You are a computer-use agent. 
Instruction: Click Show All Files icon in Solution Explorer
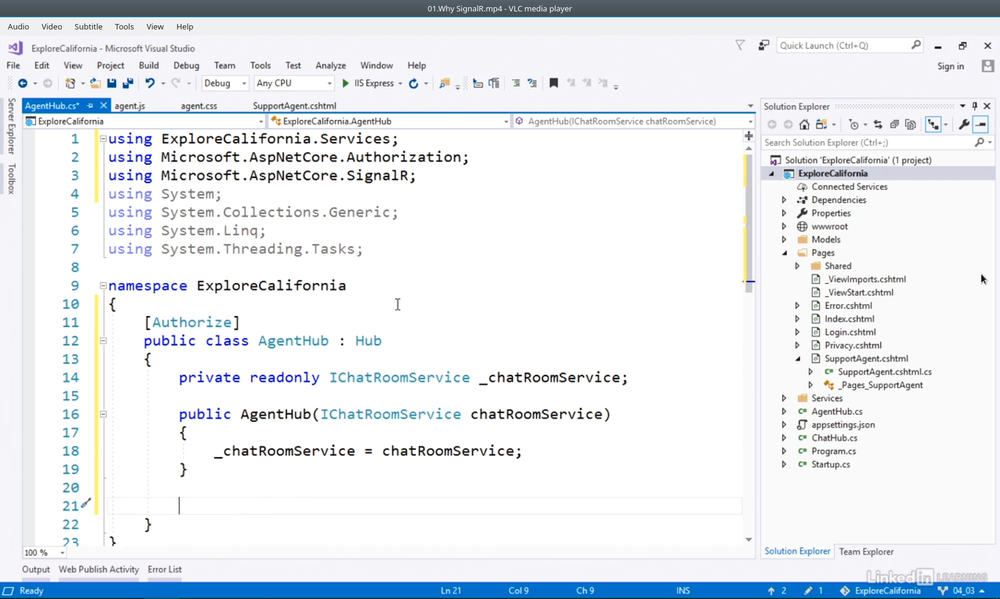tap(910, 124)
